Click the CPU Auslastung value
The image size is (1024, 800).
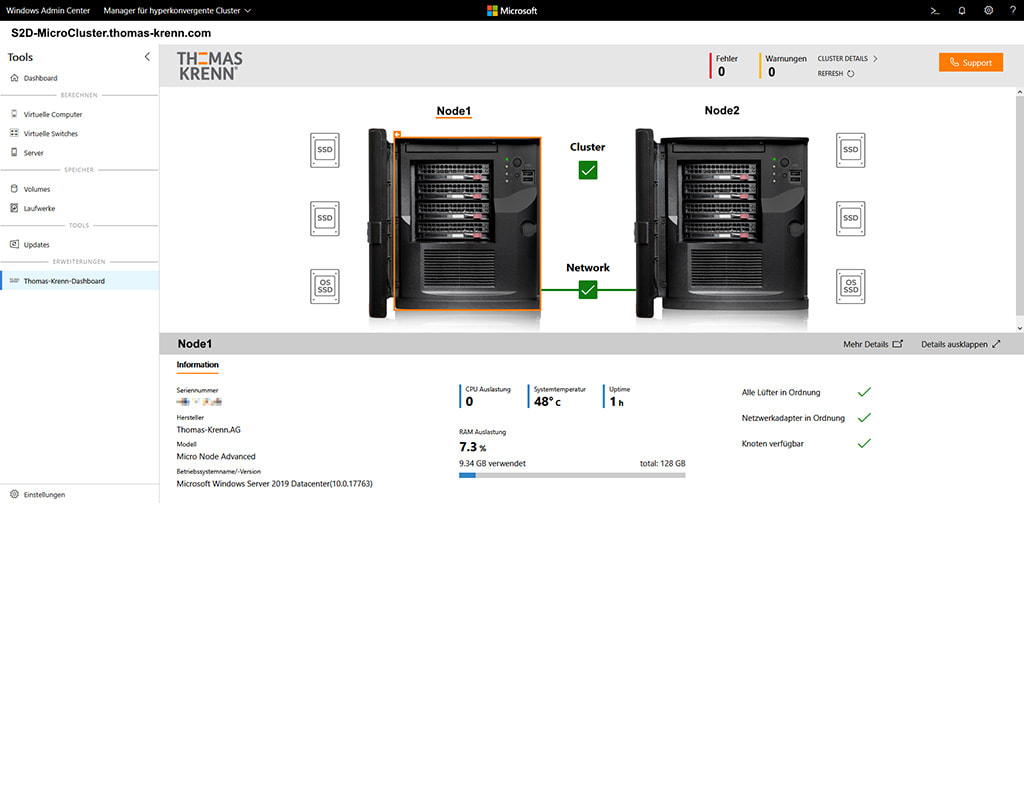click(x=470, y=402)
